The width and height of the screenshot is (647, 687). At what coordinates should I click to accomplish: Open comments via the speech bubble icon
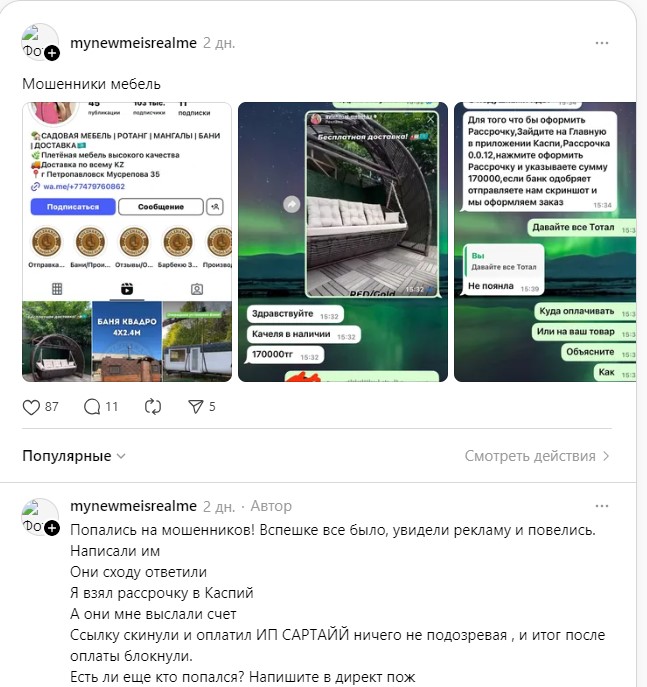(92, 407)
